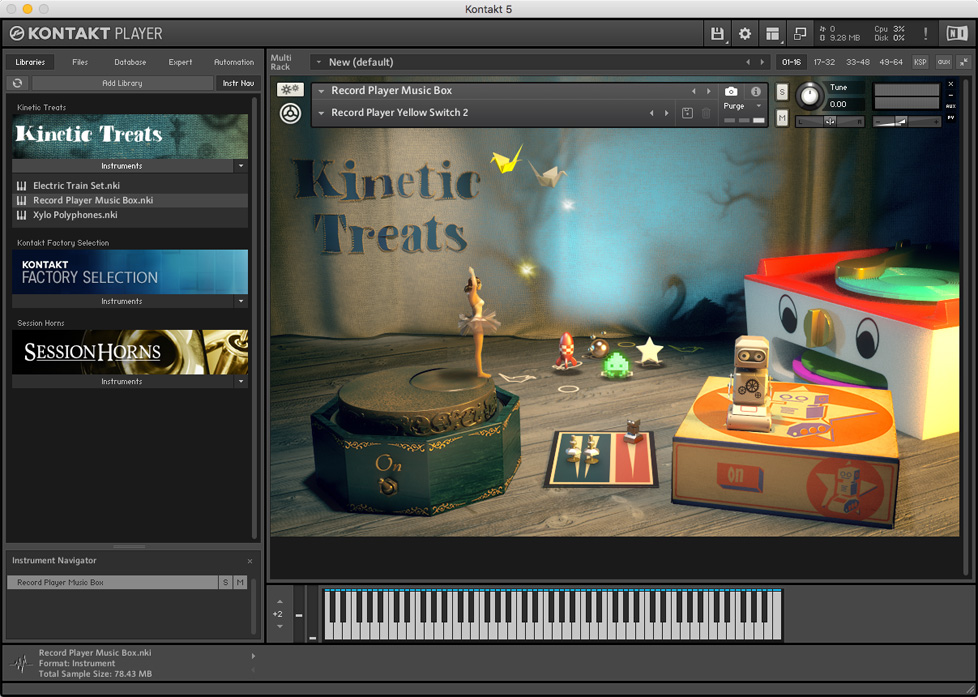Click the workspace layout icon

[x=772, y=34]
